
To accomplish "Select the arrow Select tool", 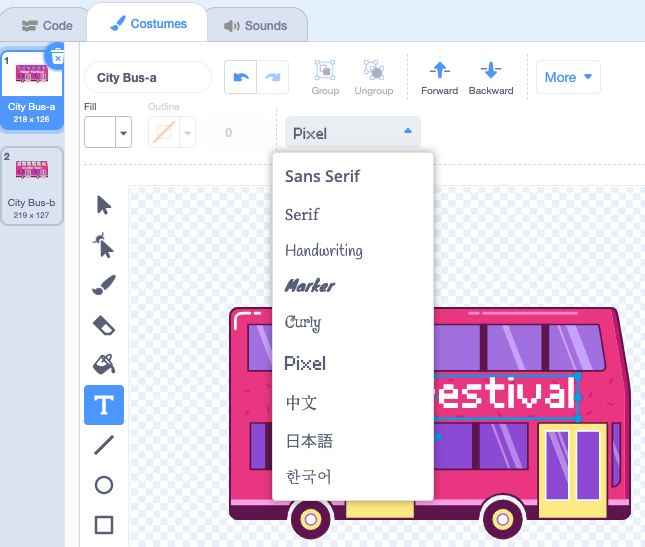I will coord(104,205).
